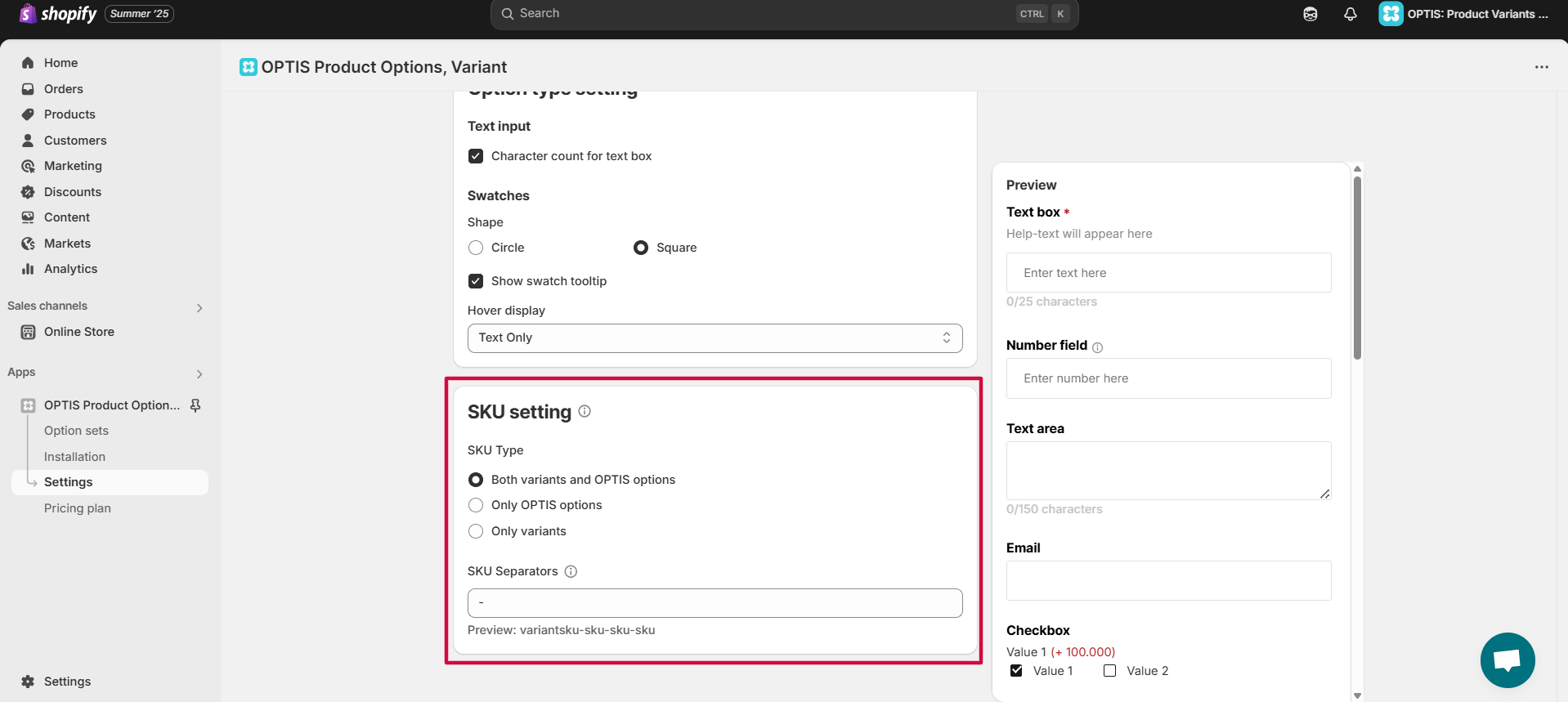Open Installation subpage
The image size is (1568, 702).
pos(74,457)
